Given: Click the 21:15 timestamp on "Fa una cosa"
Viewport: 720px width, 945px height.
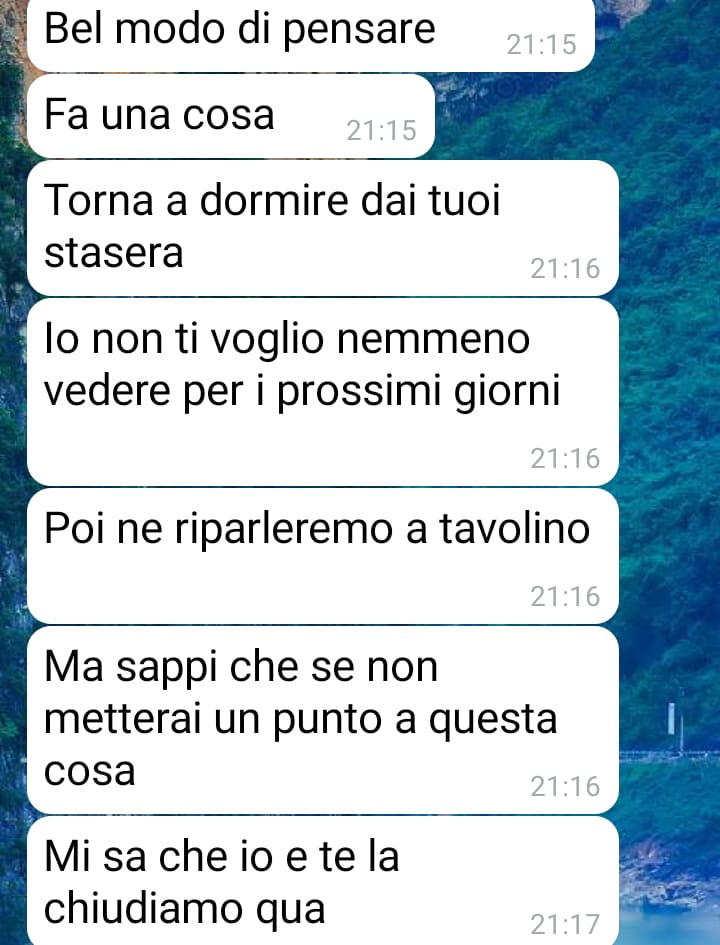Looking at the screenshot, I should coord(381,131).
